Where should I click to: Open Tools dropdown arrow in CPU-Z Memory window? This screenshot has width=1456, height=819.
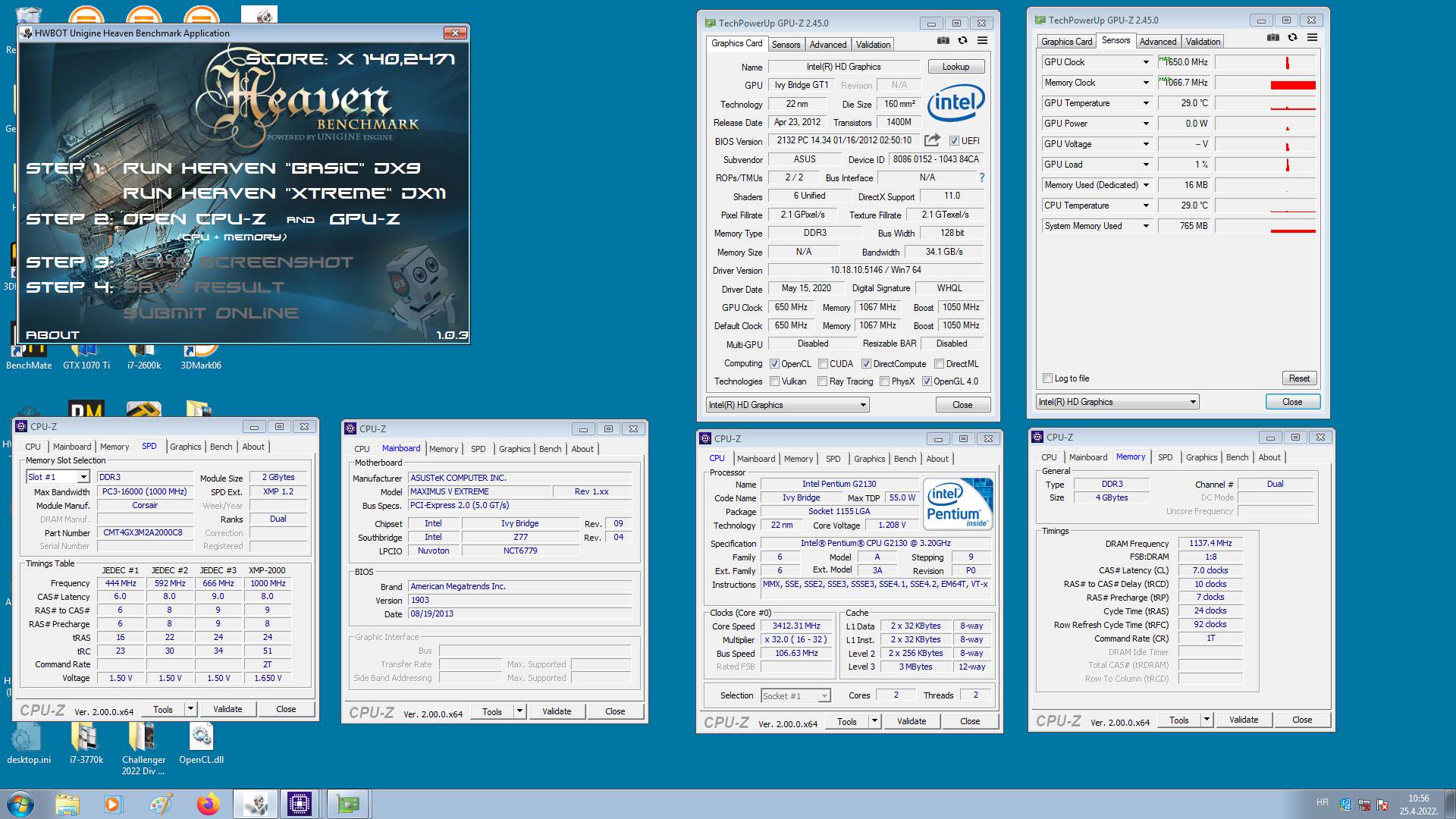(1207, 720)
